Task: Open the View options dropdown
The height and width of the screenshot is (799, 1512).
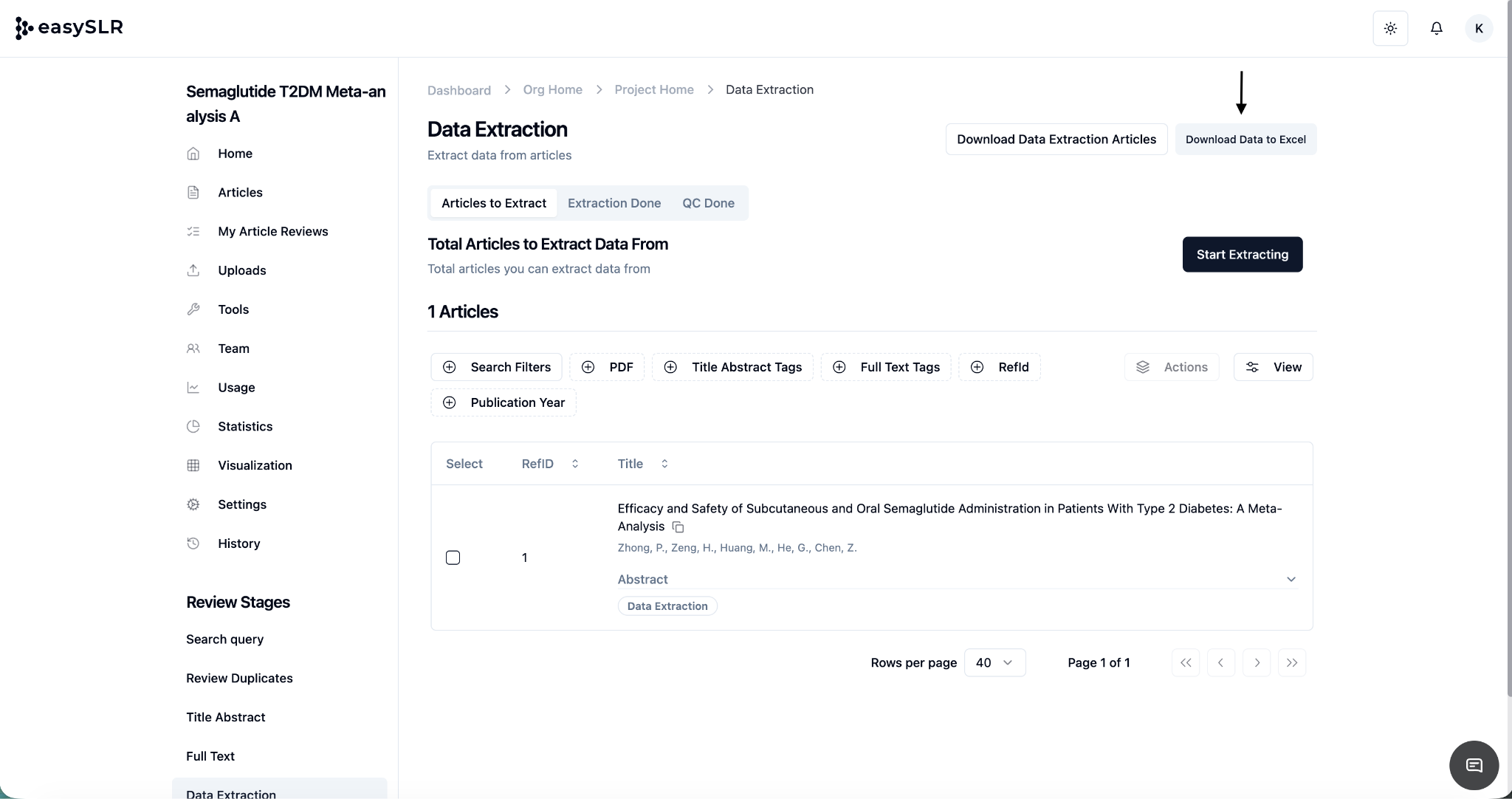Action: point(1273,367)
